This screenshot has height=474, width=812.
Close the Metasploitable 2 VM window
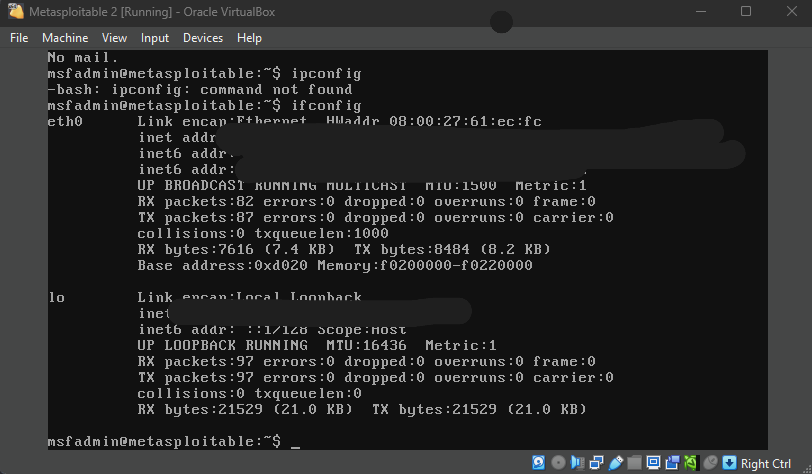point(791,11)
